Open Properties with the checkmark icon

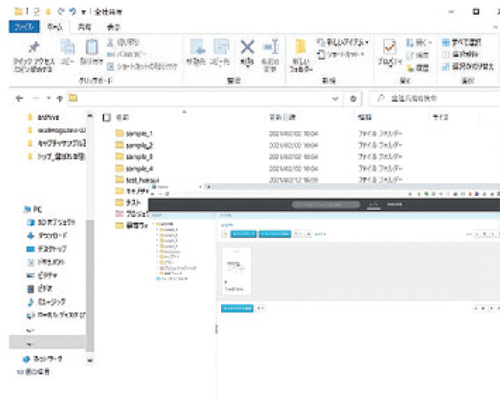coord(389,47)
